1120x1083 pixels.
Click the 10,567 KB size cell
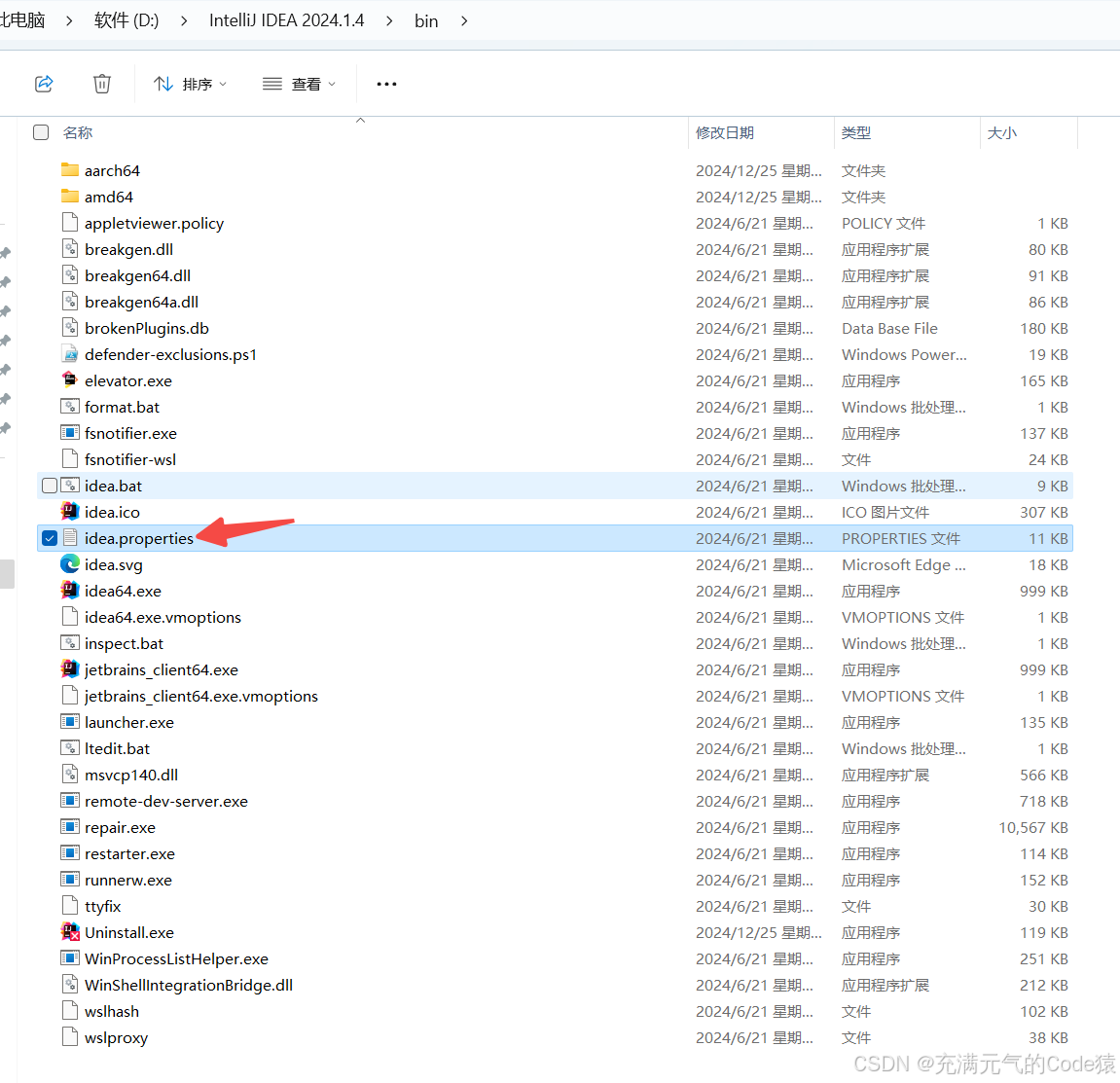[x=1032, y=827]
